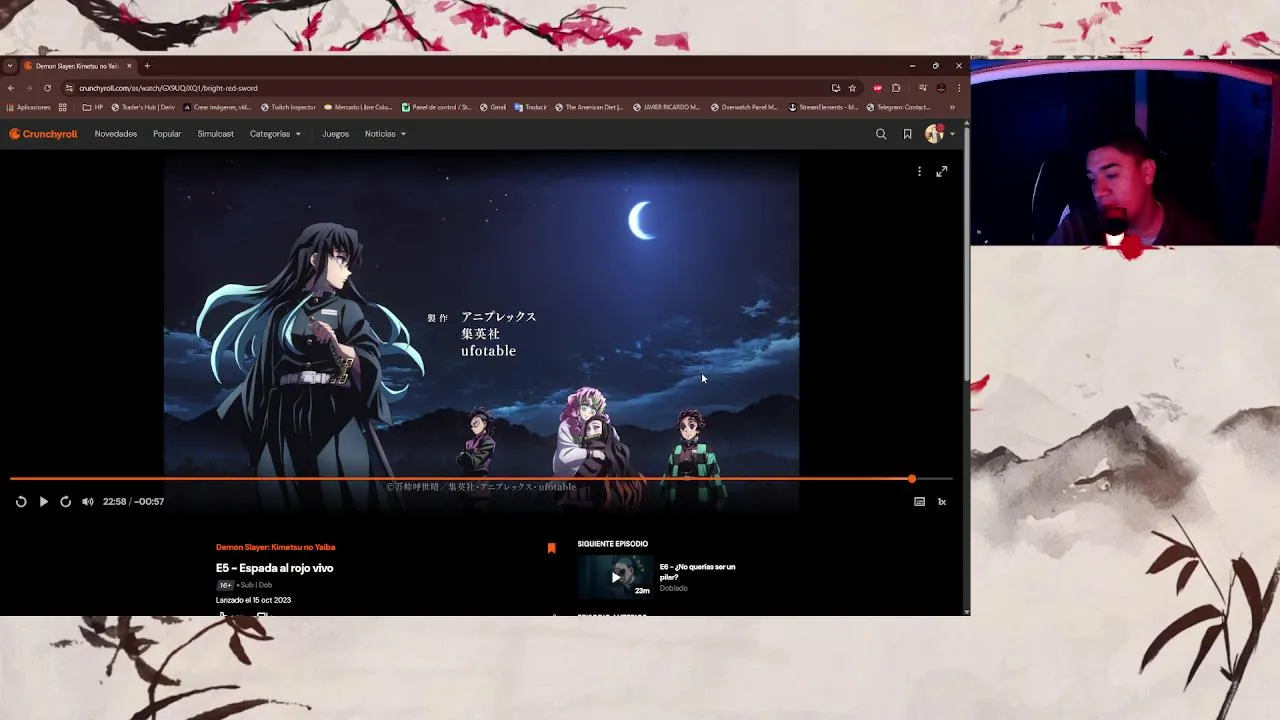This screenshot has height=720, width=1280.
Task: Click the browser address bar URL
Action: 168,88
